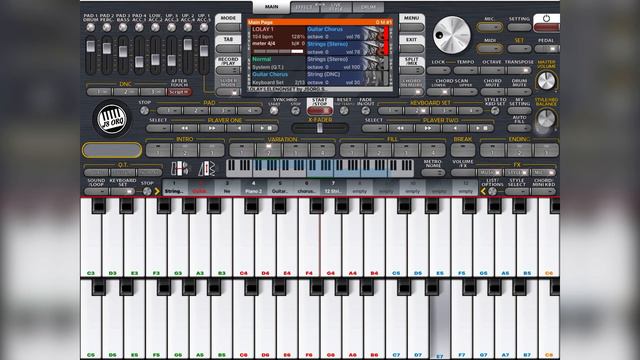640x360 pixels.
Task: Click the large silver data wheel
Action: point(451,35)
